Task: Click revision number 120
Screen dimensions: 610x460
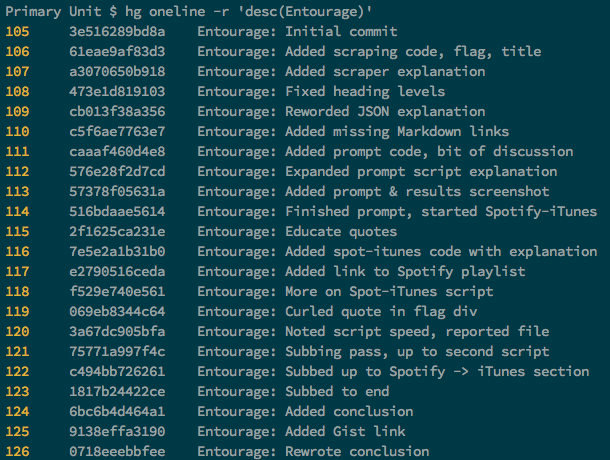Action: point(18,332)
